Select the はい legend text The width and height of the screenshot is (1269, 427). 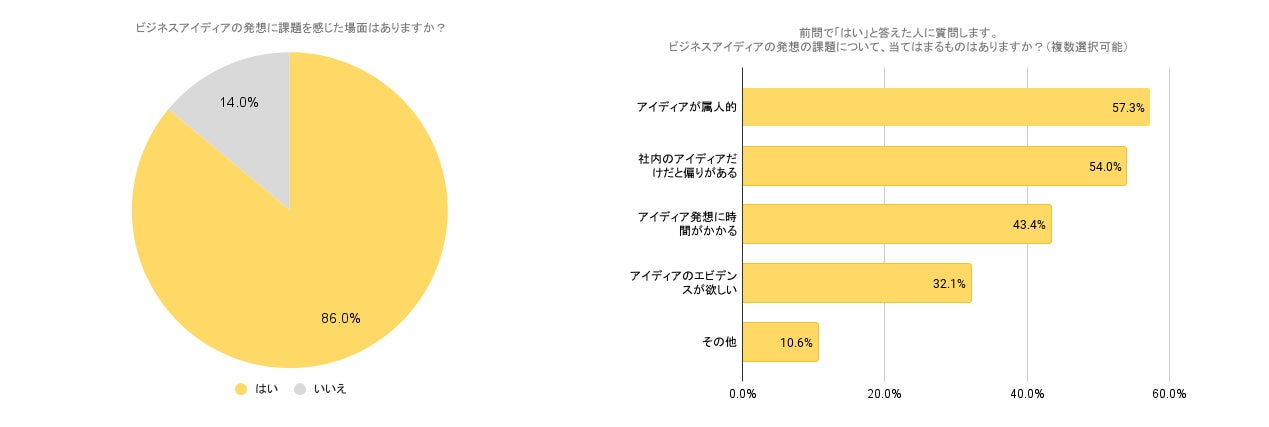pyautogui.click(x=267, y=389)
